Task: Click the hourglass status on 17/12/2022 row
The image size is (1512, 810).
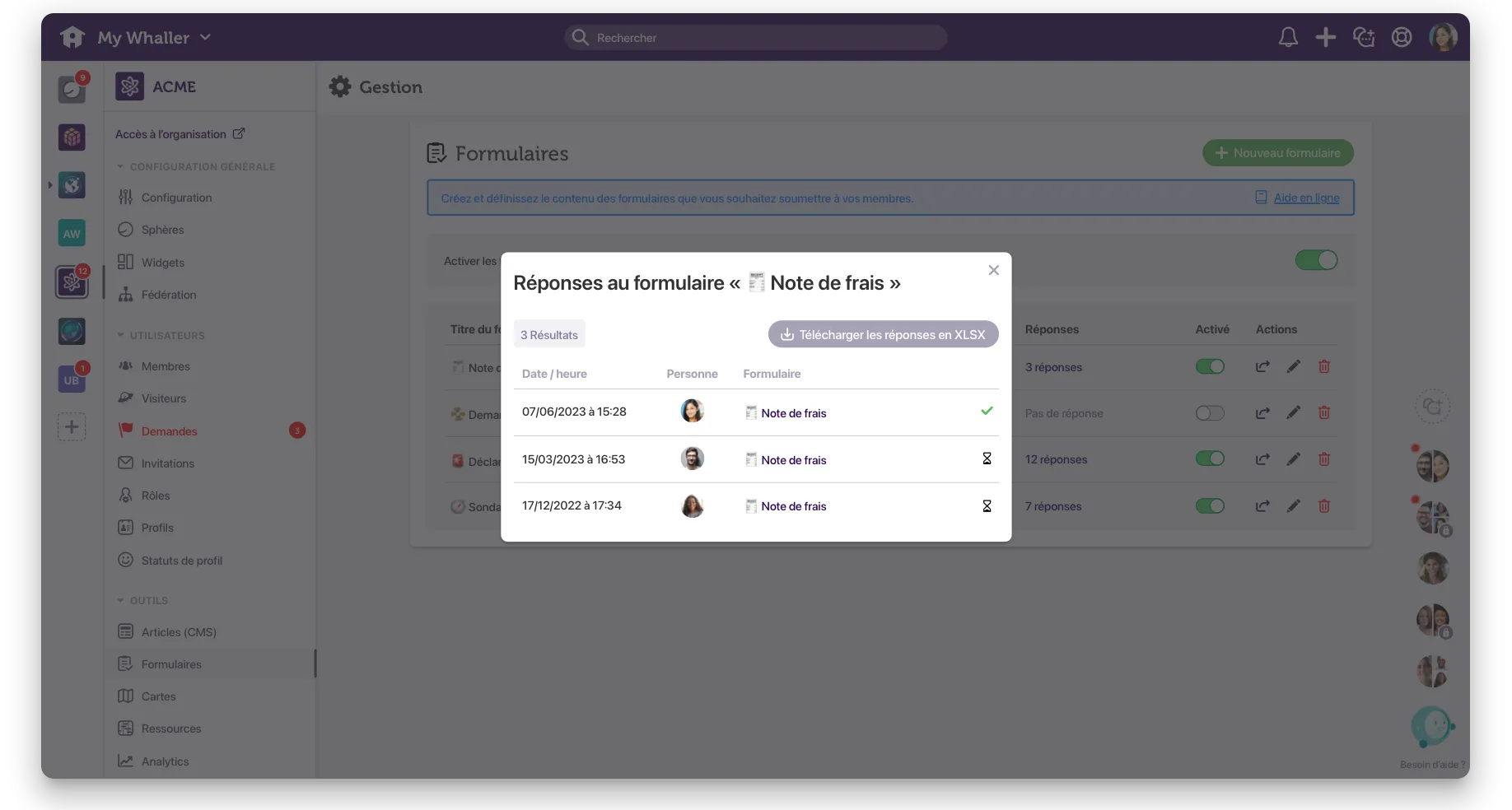Action: tap(987, 506)
